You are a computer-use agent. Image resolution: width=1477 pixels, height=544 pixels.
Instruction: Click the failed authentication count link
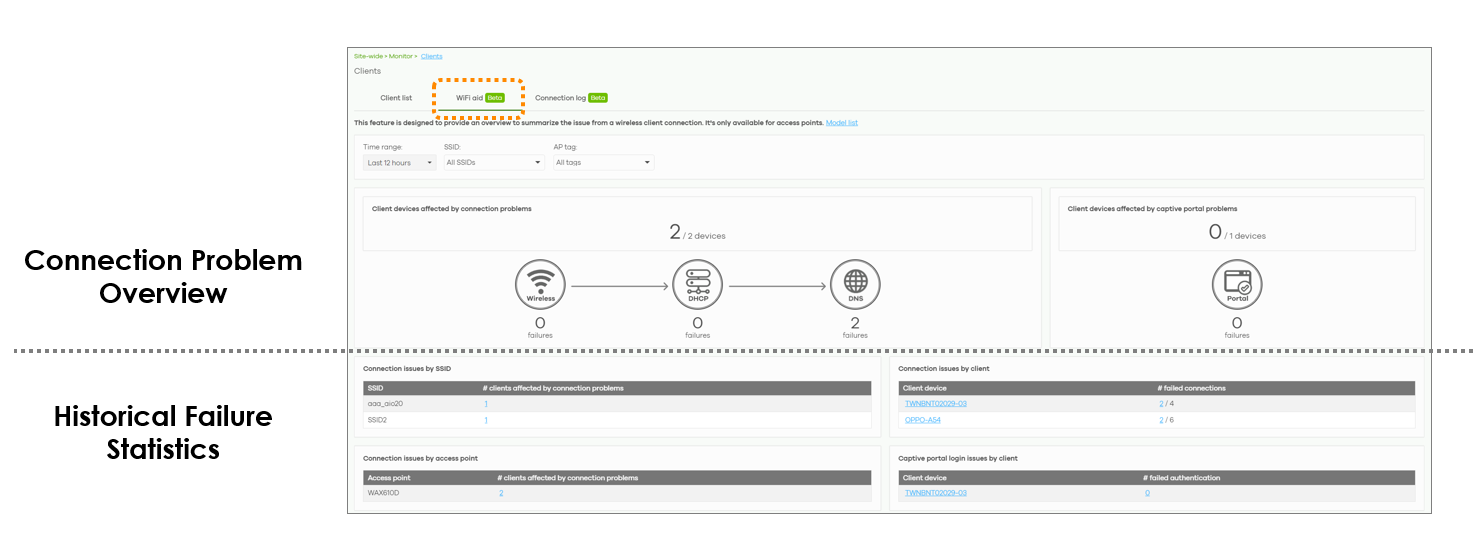pos(1147,493)
